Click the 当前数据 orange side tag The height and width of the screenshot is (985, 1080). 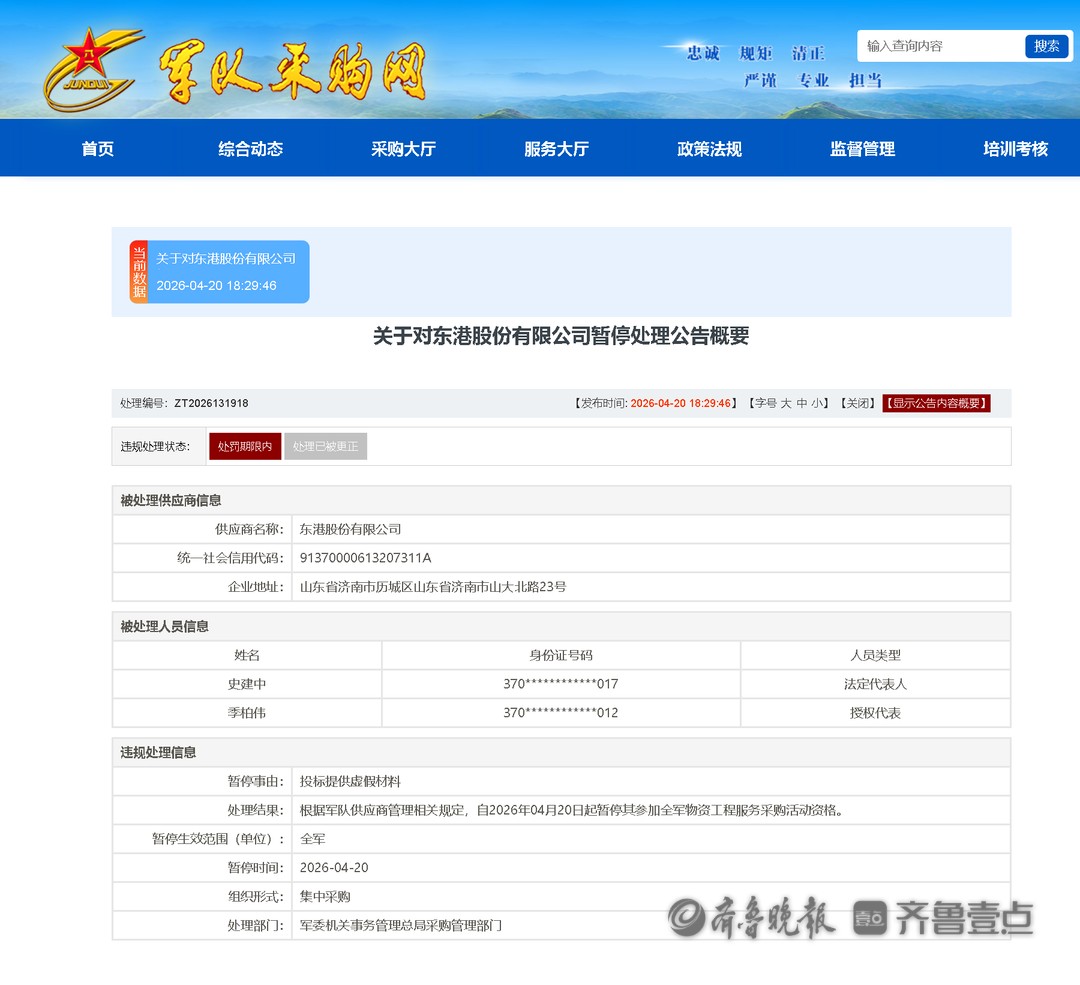pyautogui.click(x=138, y=272)
